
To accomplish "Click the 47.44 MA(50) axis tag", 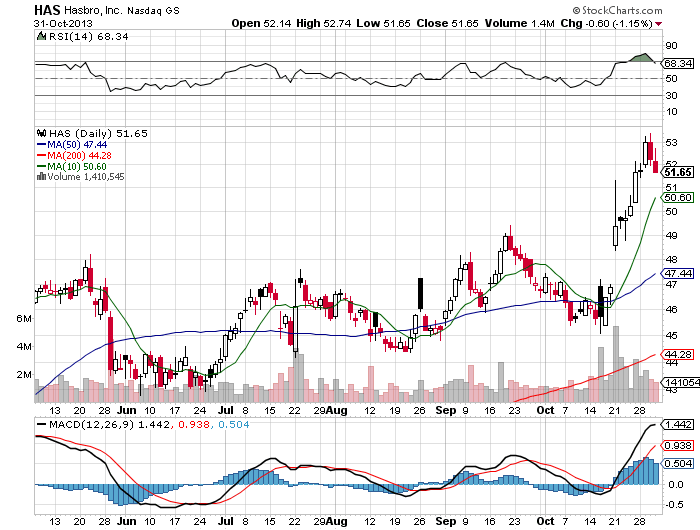I will click(x=678, y=273).
